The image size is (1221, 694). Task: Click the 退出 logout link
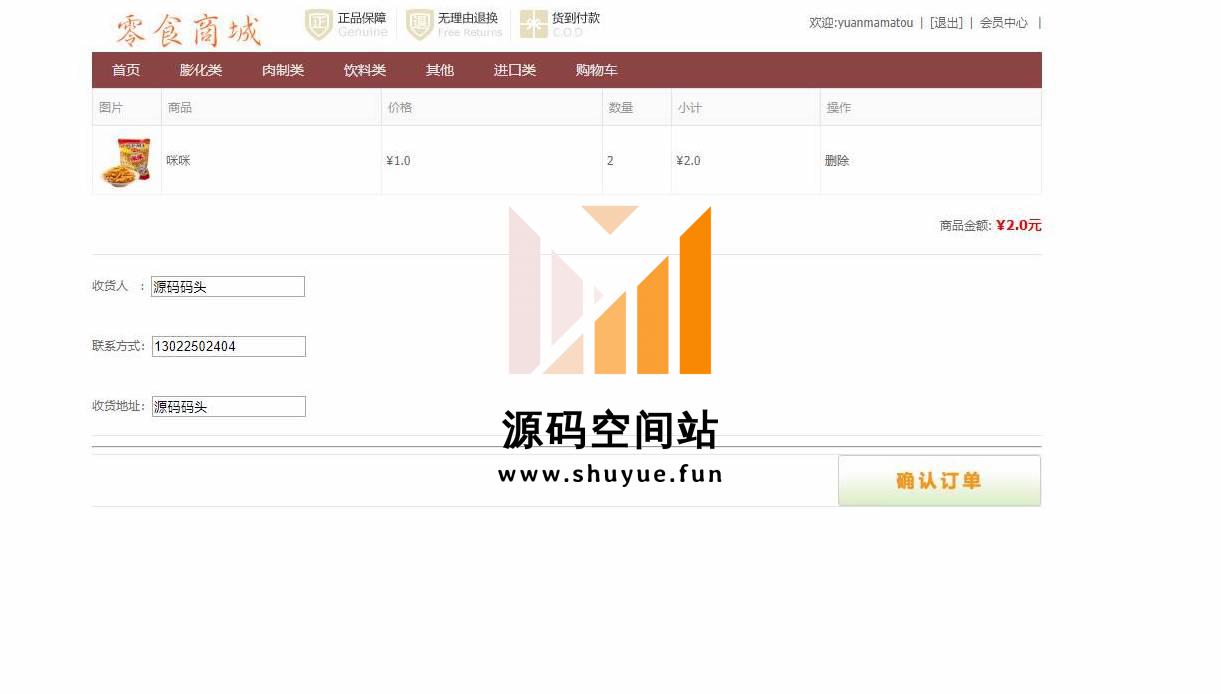coord(946,23)
